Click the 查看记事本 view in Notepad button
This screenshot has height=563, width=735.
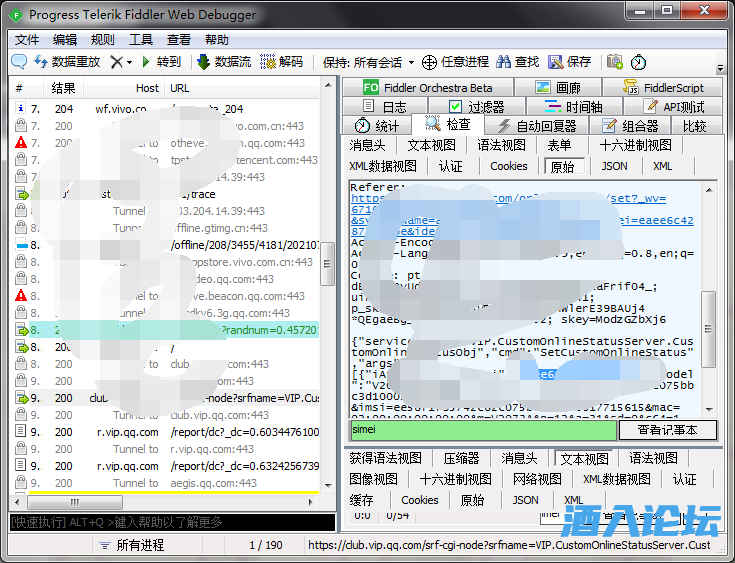click(668, 430)
